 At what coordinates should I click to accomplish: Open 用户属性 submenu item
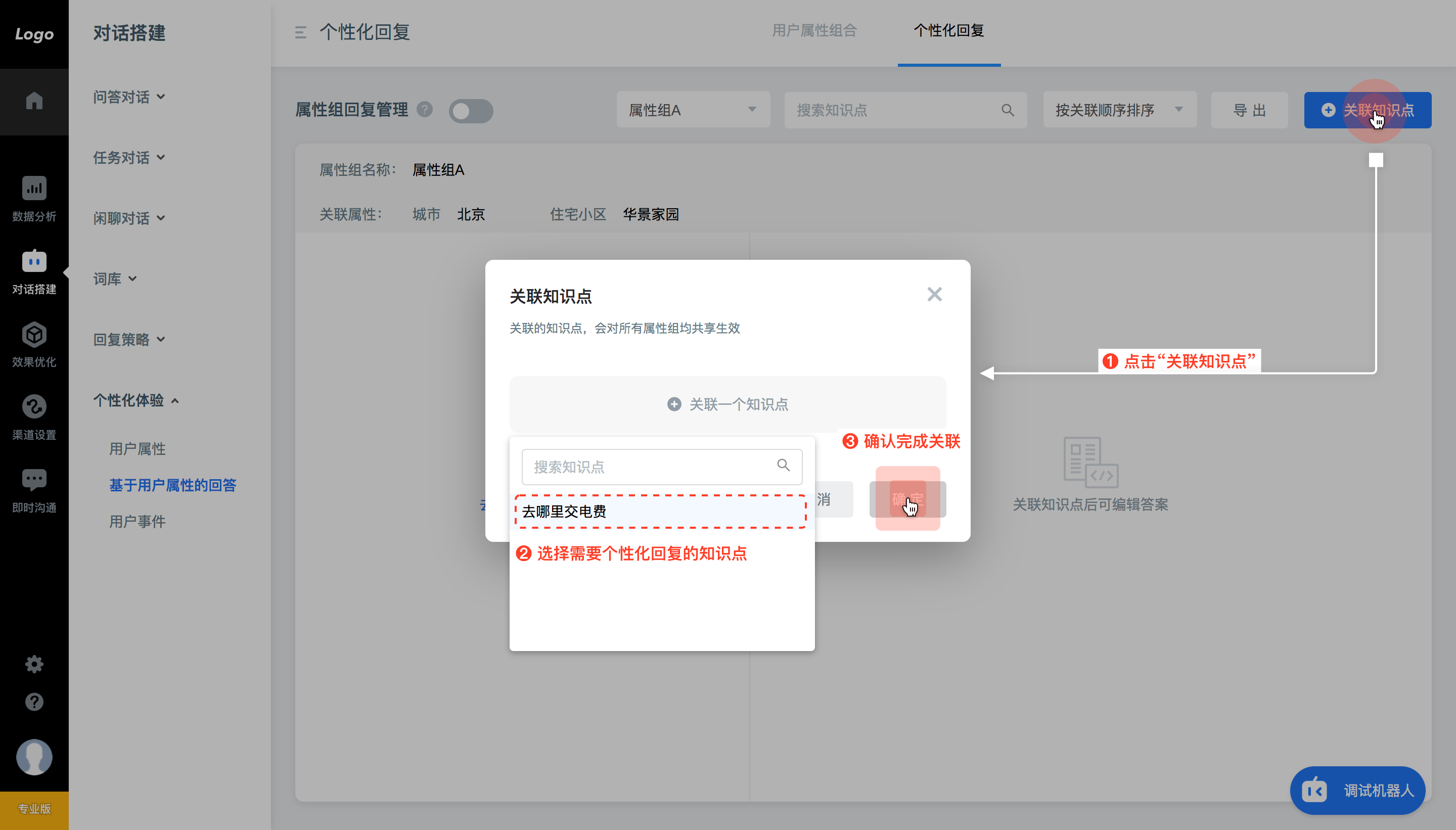click(138, 449)
